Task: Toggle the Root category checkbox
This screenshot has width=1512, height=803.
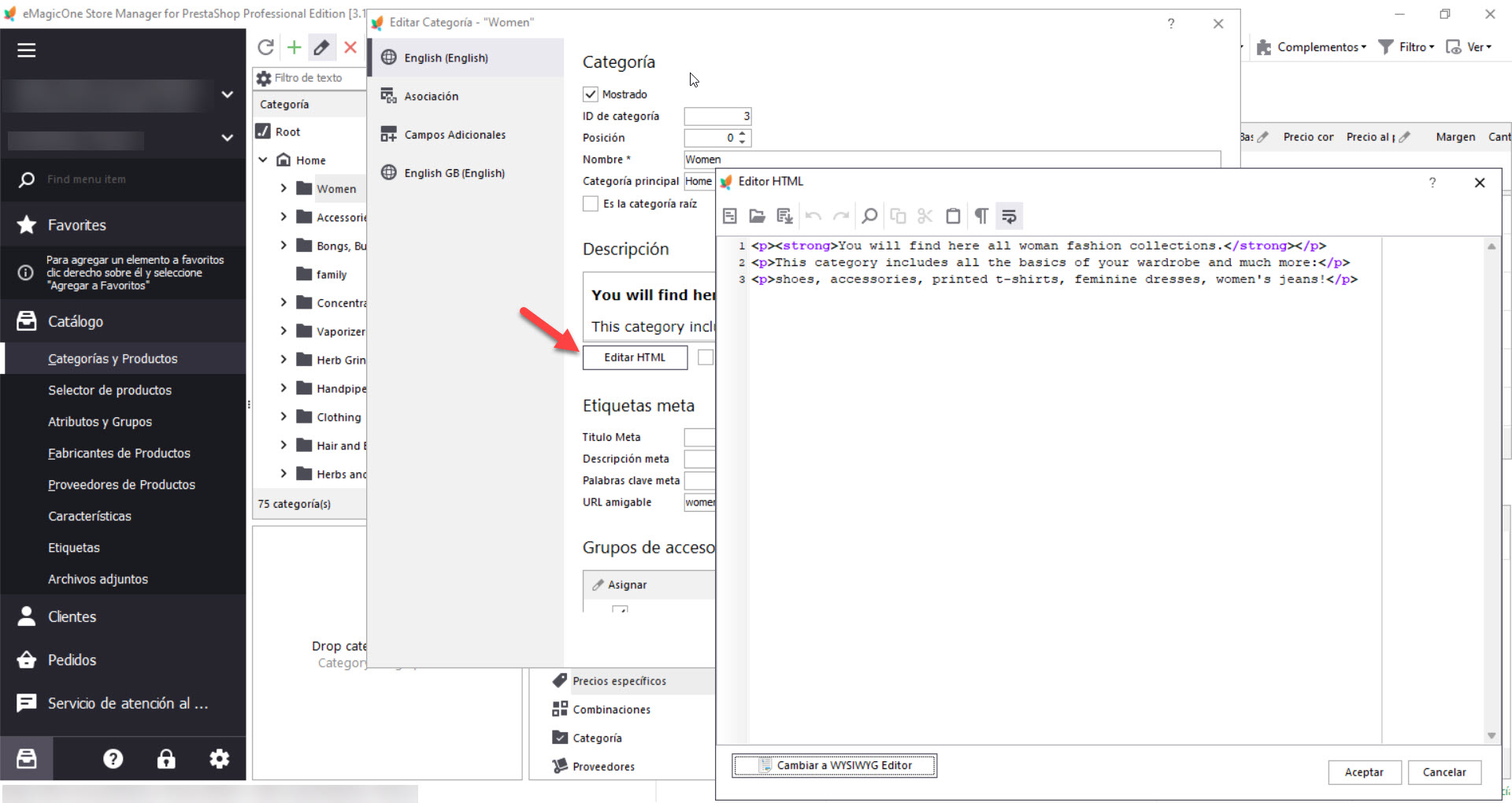Action: coord(263,131)
